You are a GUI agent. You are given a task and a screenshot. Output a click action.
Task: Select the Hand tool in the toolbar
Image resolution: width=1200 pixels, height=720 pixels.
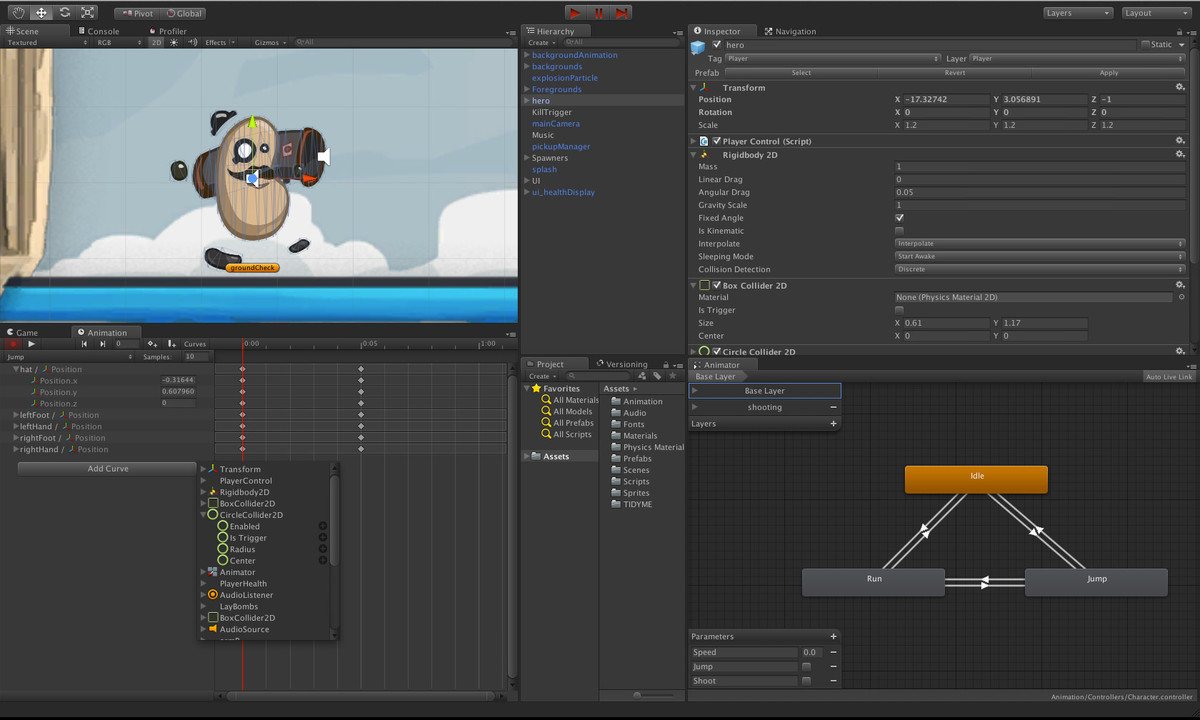17,13
